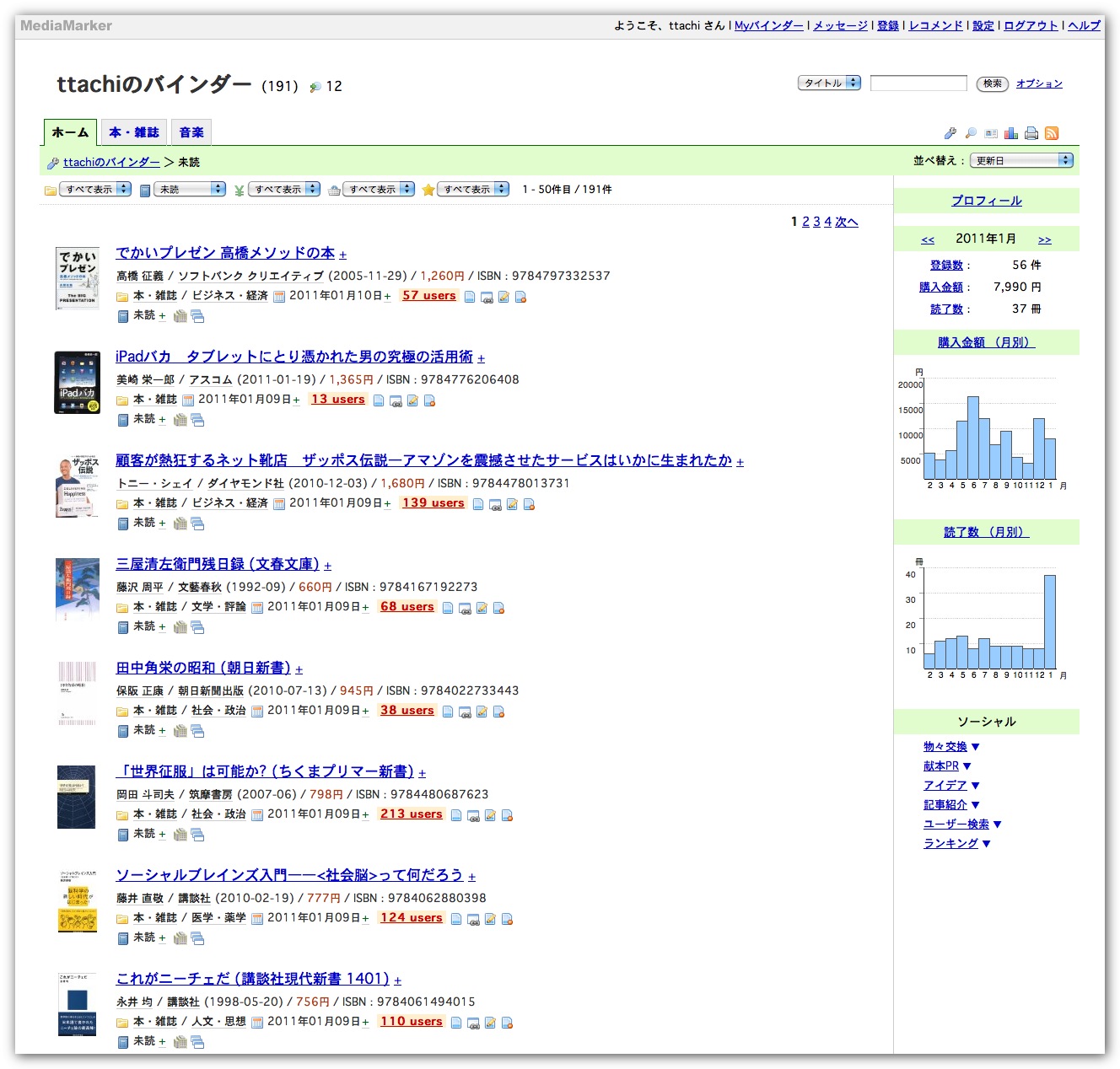Open the bar chart statistics icon
Image resolution: width=1120 pixels, height=1069 pixels.
1011,133
